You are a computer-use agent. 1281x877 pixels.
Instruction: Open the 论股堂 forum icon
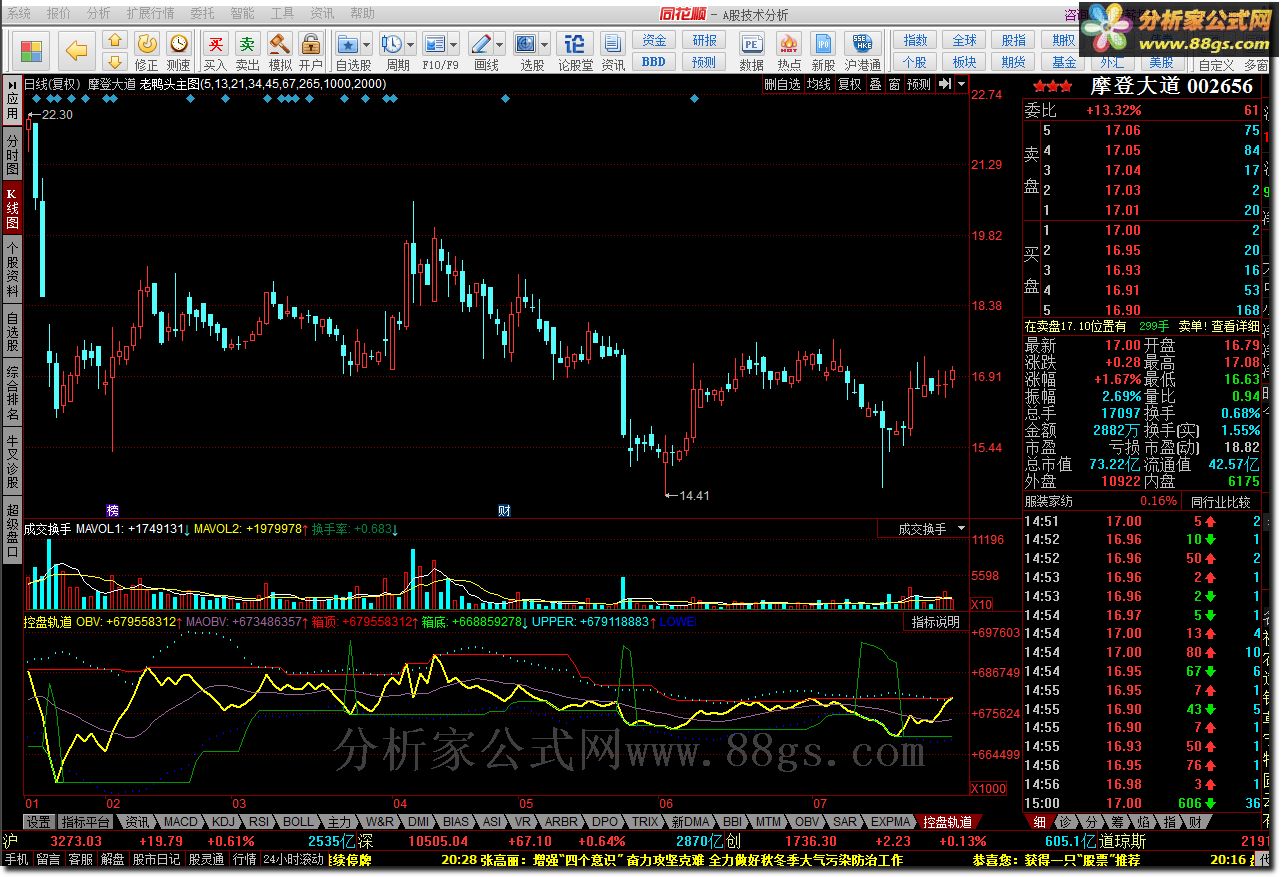click(575, 51)
